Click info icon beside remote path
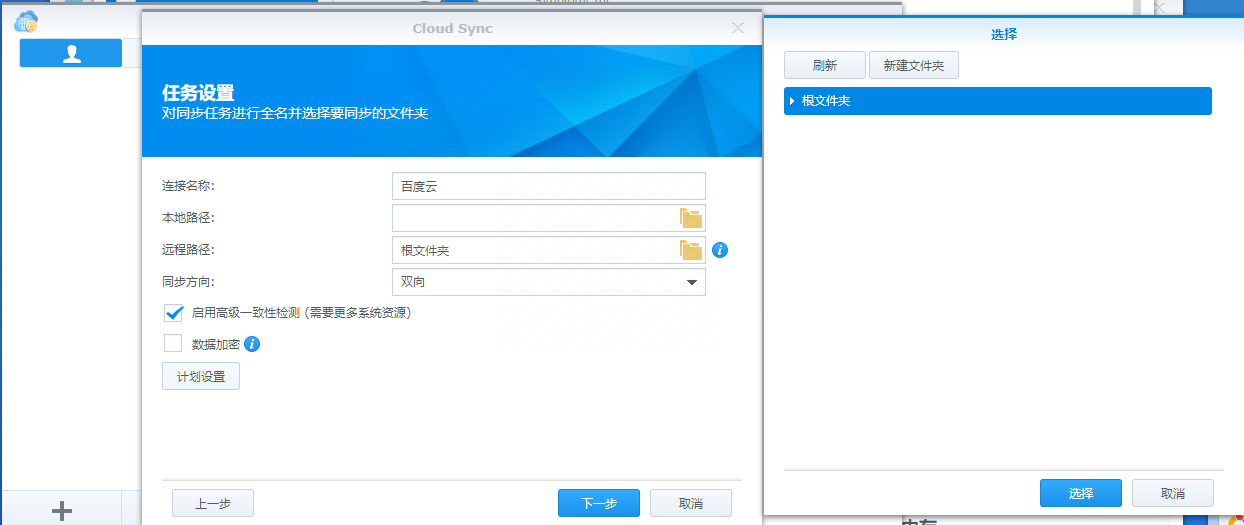Image resolution: width=1244 pixels, height=525 pixels. (720, 250)
